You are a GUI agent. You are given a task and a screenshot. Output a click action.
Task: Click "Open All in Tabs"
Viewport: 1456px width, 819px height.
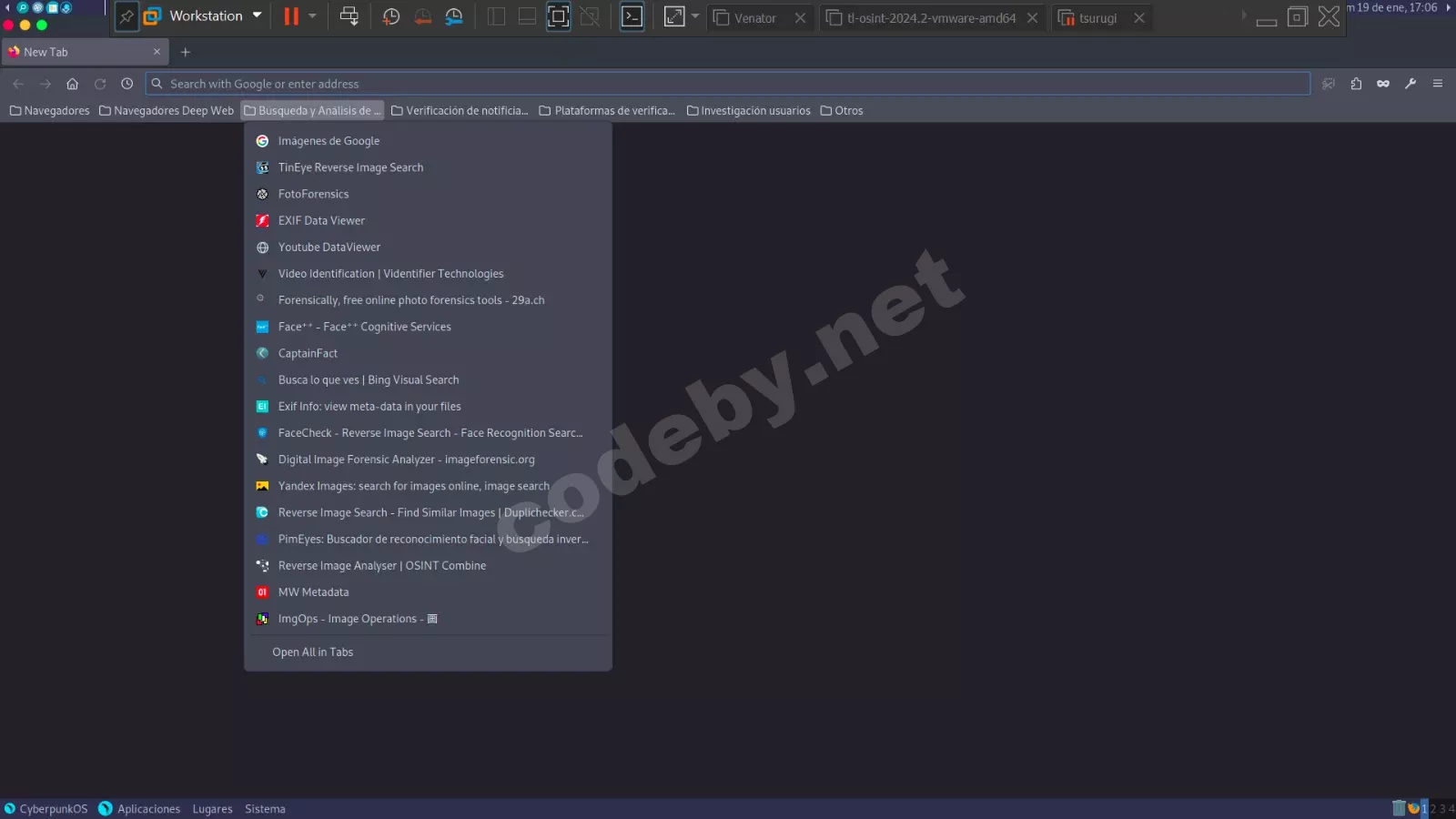tap(312, 652)
